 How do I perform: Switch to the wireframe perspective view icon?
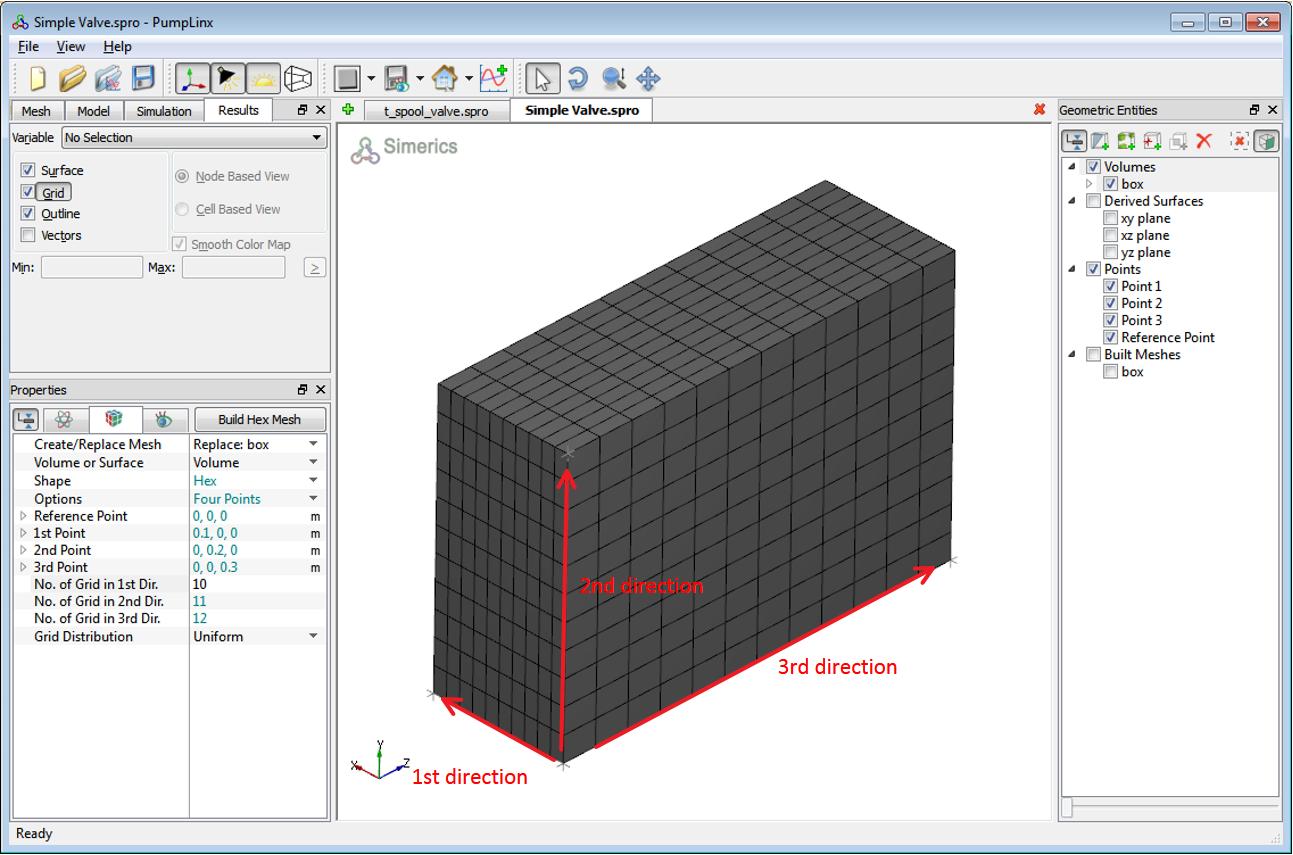(298, 78)
